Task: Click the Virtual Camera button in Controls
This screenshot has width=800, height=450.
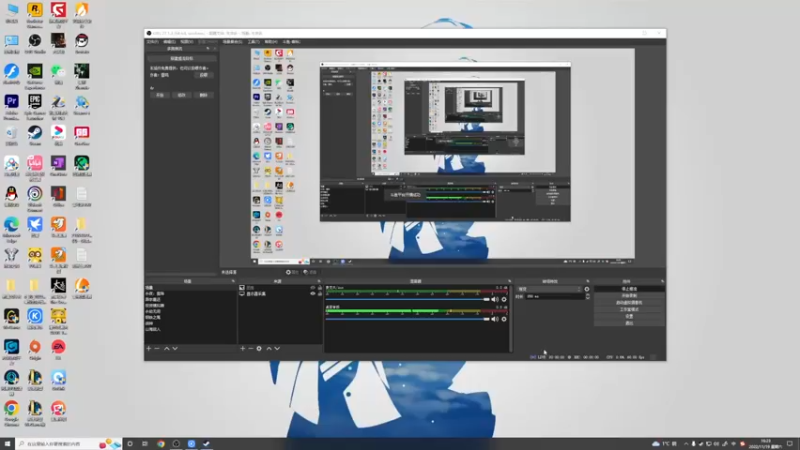Action: [x=629, y=303]
